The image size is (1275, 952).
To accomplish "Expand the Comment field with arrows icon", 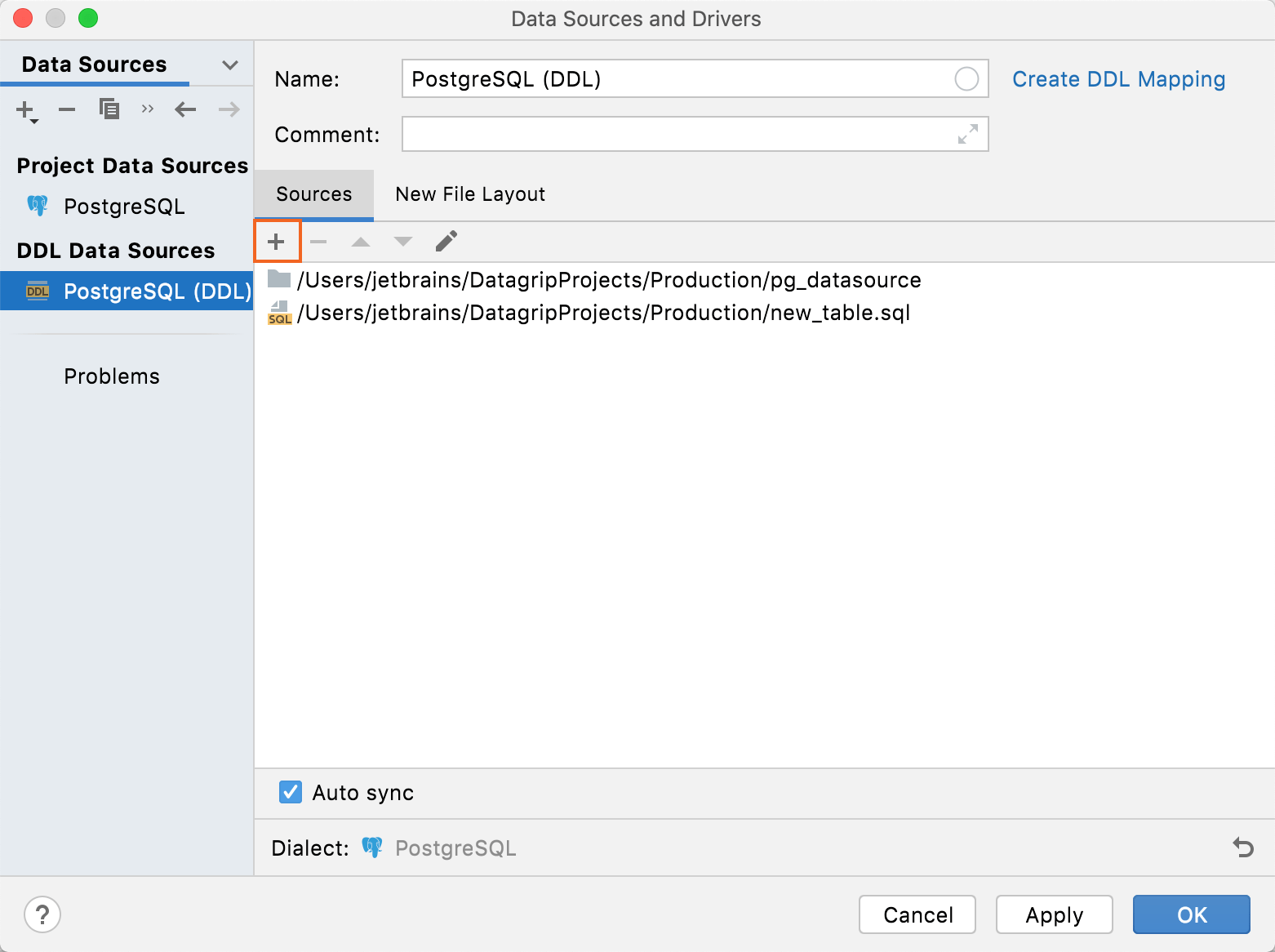I will click(x=967, y=134).
